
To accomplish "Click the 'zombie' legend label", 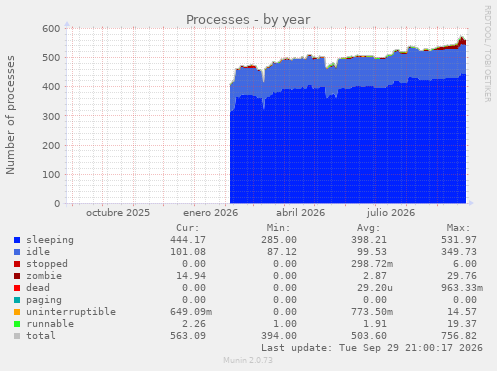I will click(44, 276).
